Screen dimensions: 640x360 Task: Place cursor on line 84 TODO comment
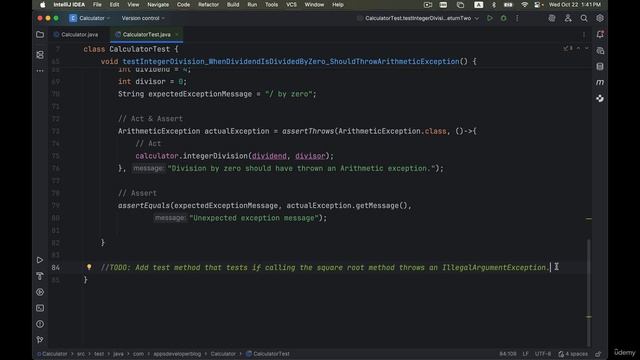point(325,268)
